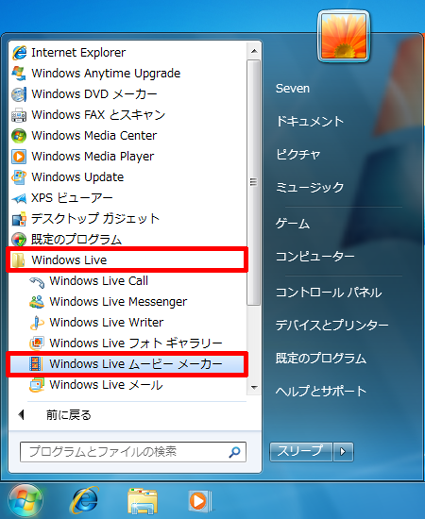425x519 pixels.
Task: Click the user account flower picture
Action: click(344, 36)
